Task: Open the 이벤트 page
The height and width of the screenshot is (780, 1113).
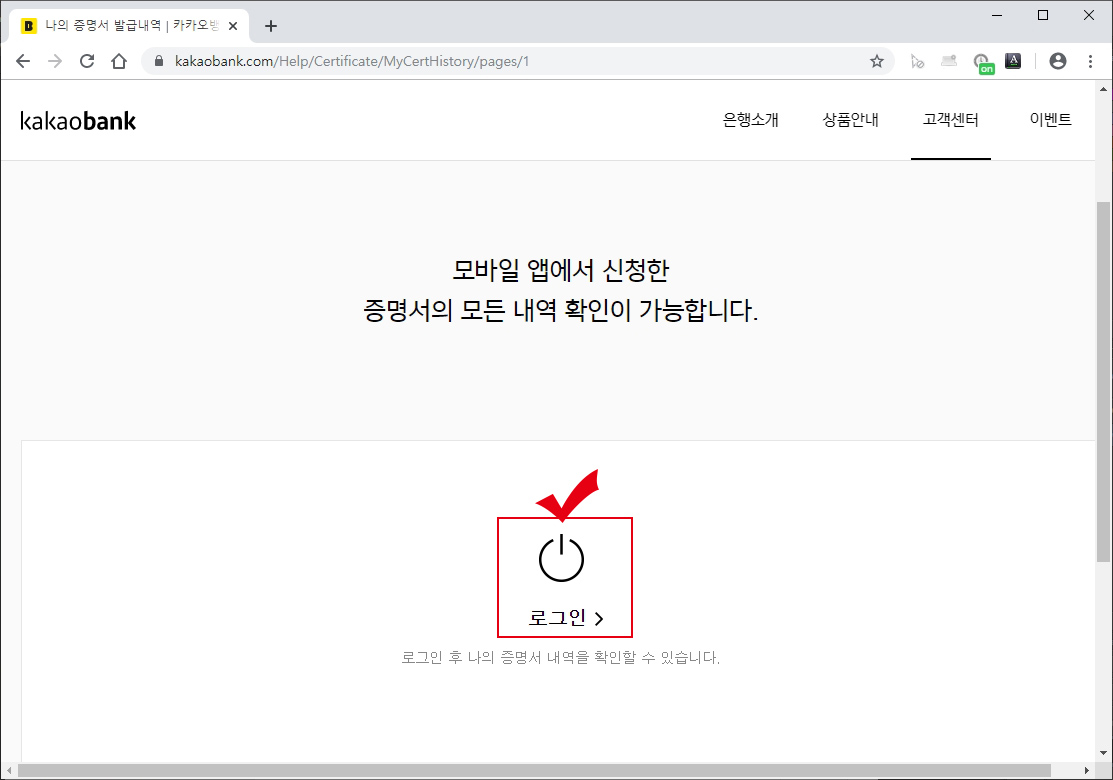Action: (1050, 119)
